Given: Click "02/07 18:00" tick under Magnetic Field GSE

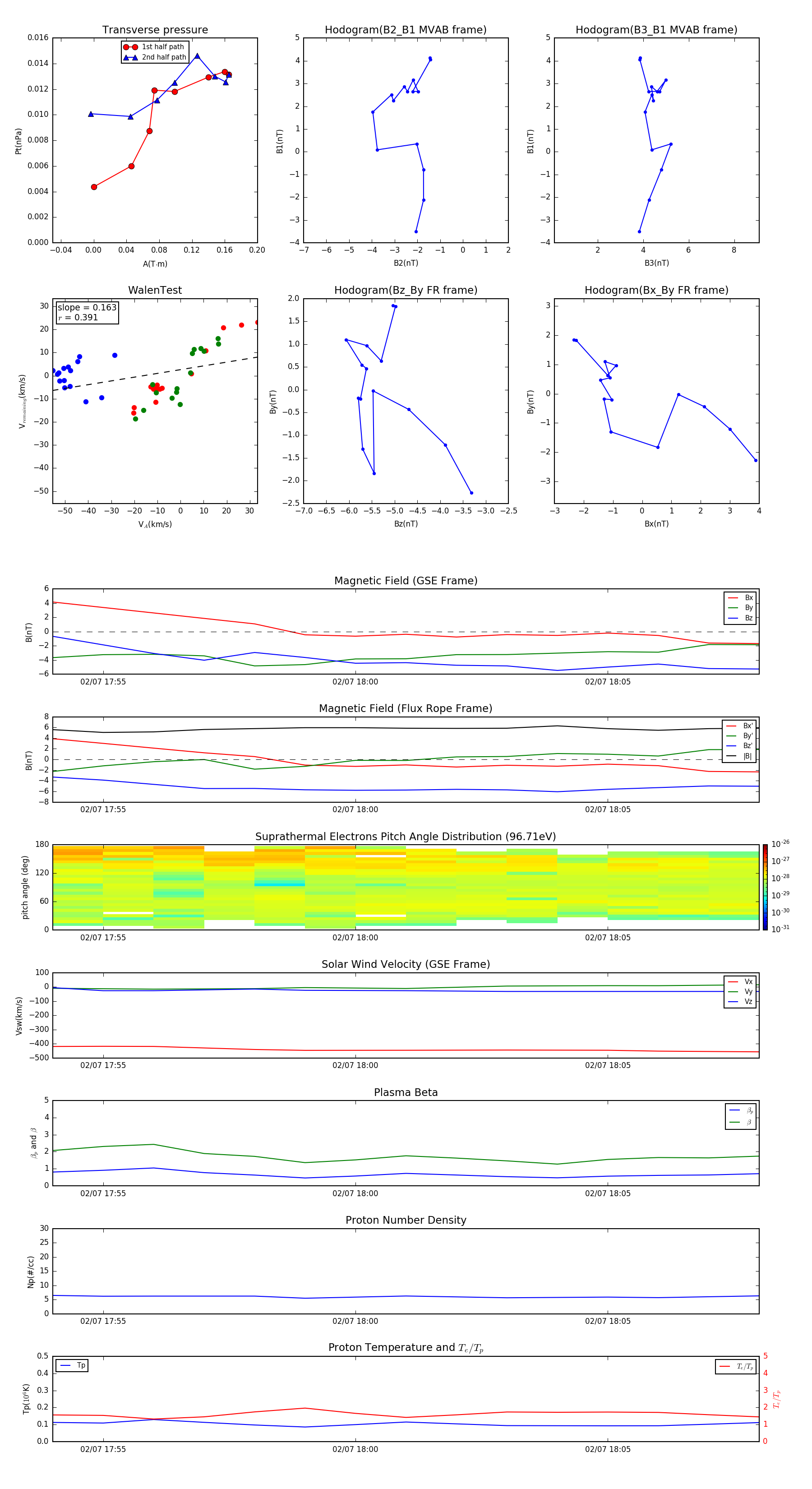Looking at the screenshot, I should tap(355, 682).
